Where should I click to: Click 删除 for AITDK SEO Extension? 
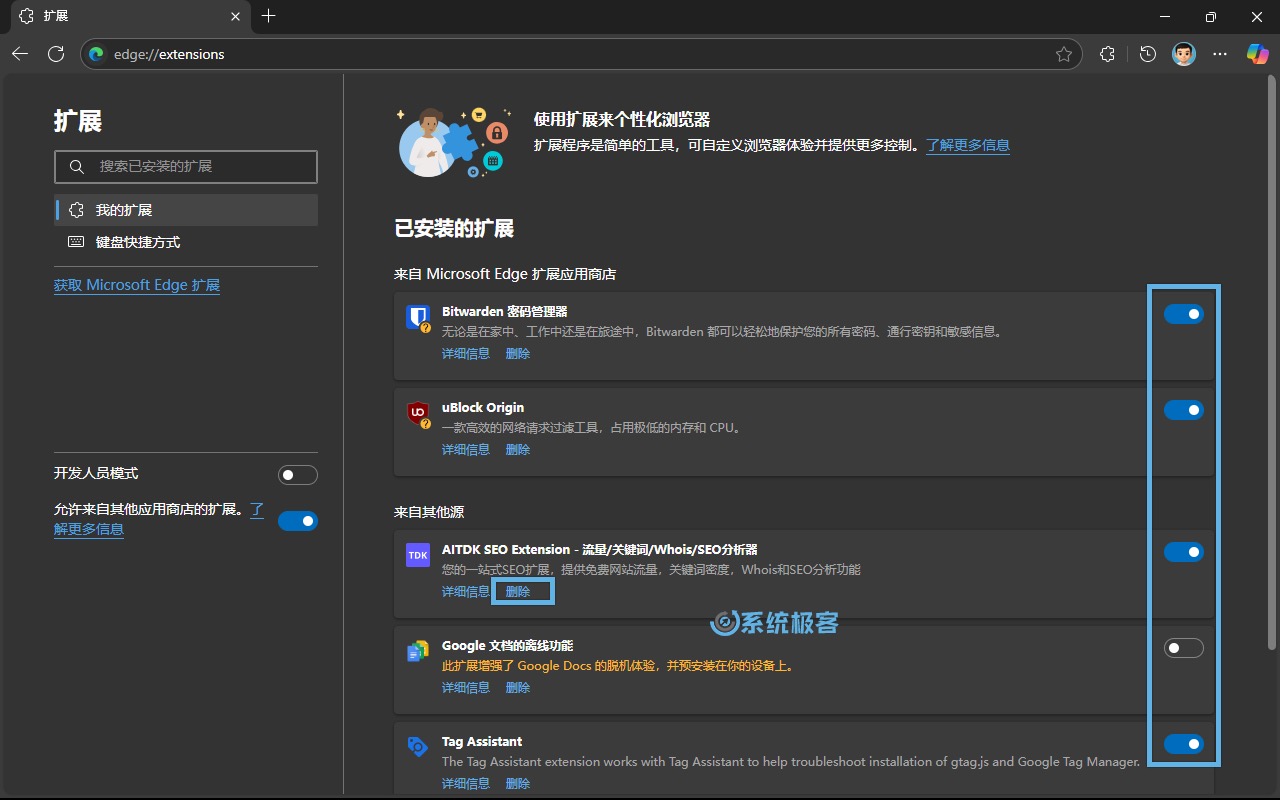[518, 592]
